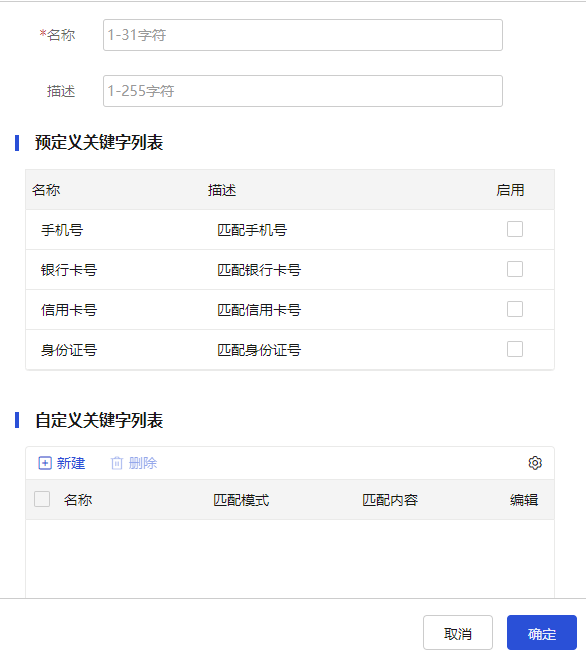Click the 编辑 column header
Image resolution: width=586 pixels, height=657 pixels.
tap(524, 500)
